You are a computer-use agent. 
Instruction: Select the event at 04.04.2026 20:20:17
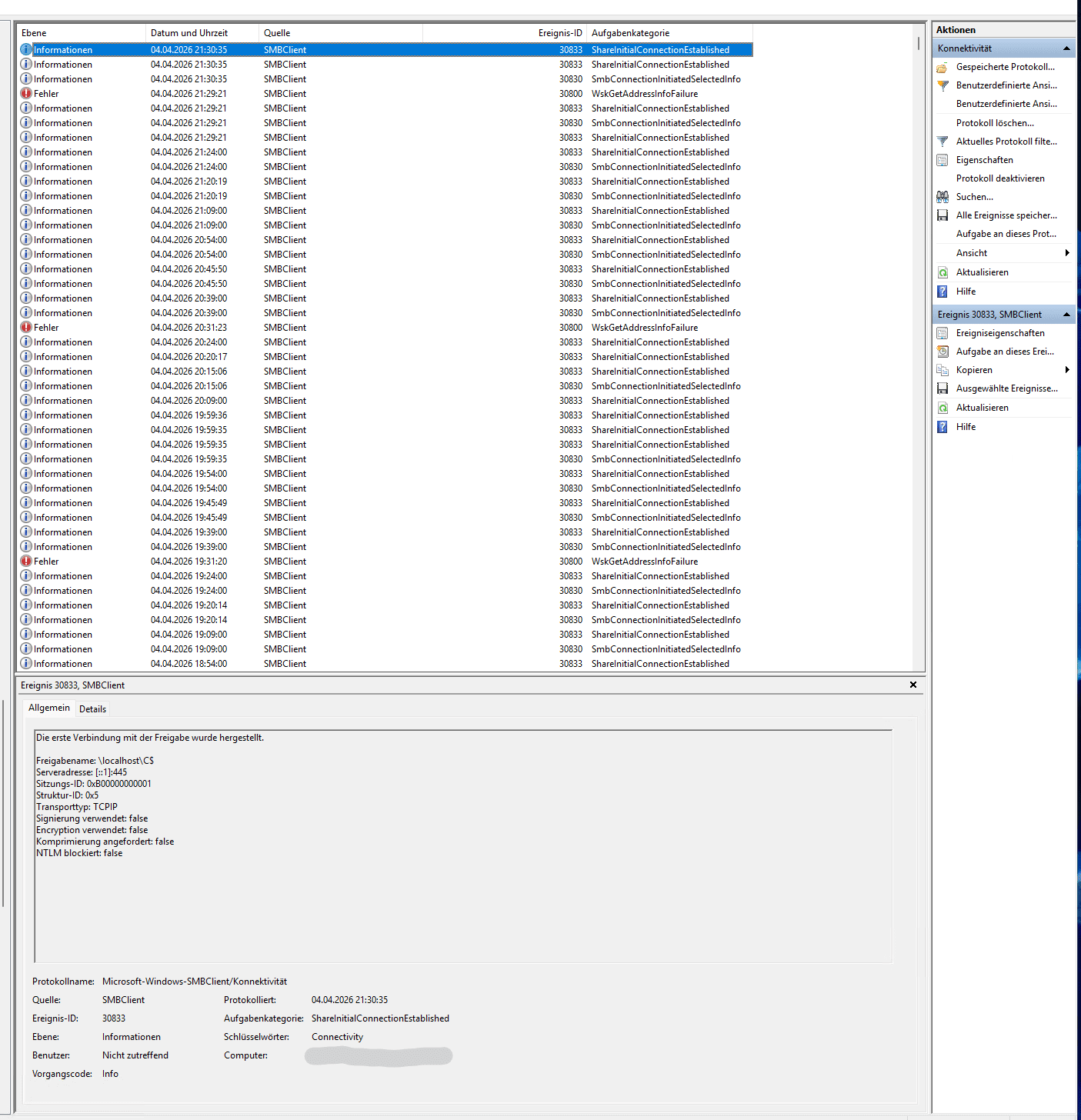tap(385, 357)
